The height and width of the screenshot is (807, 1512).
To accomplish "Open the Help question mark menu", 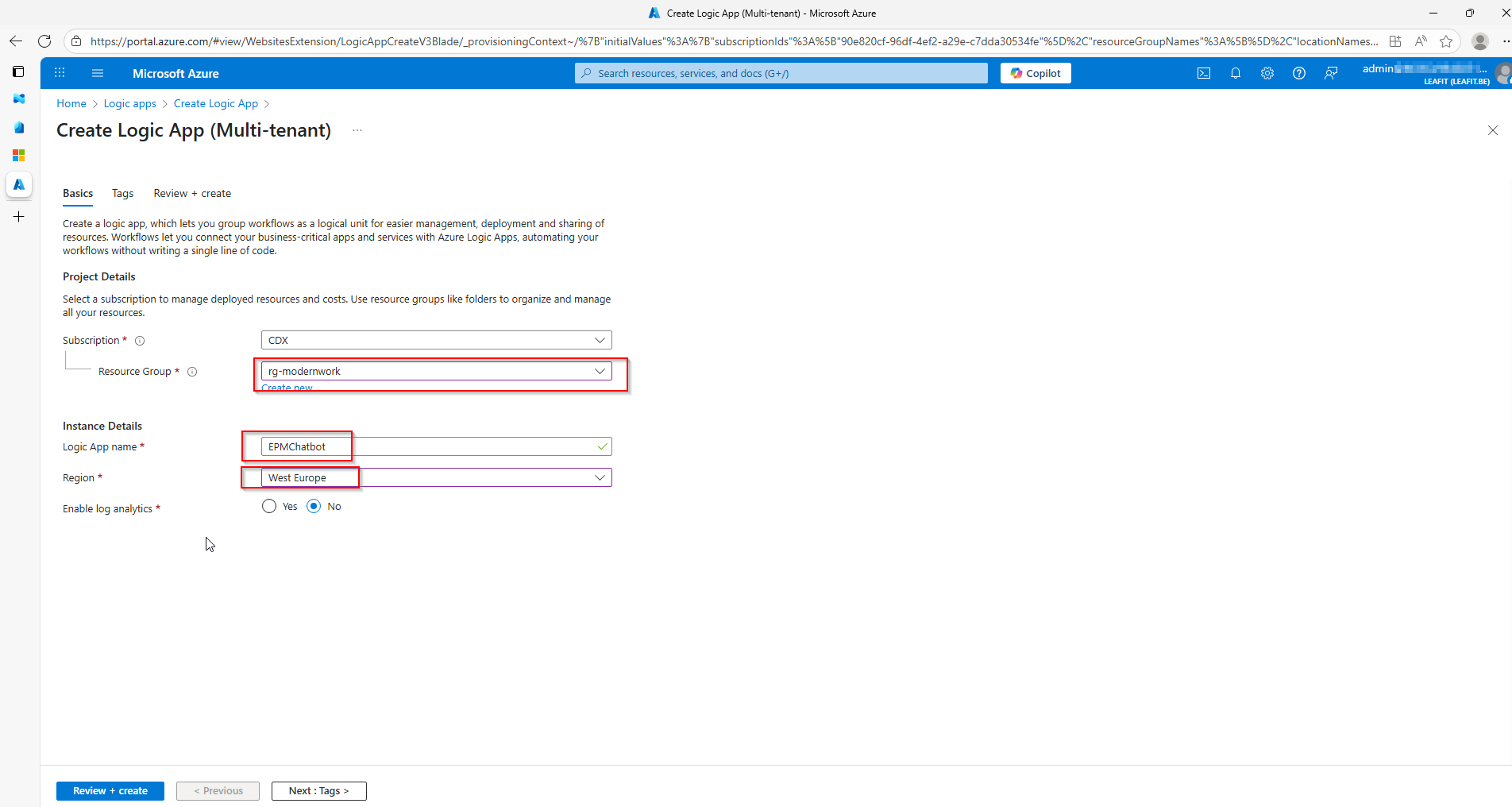I will (x=1299, y=73).
